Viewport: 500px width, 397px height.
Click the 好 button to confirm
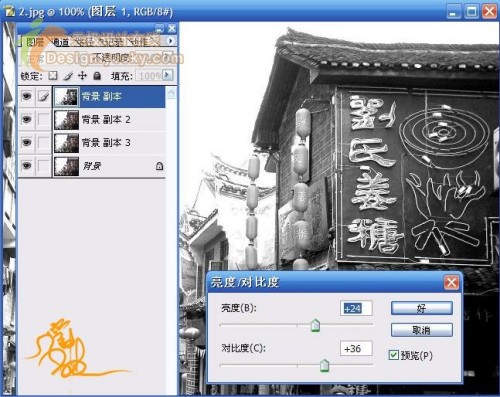(422, 308)
